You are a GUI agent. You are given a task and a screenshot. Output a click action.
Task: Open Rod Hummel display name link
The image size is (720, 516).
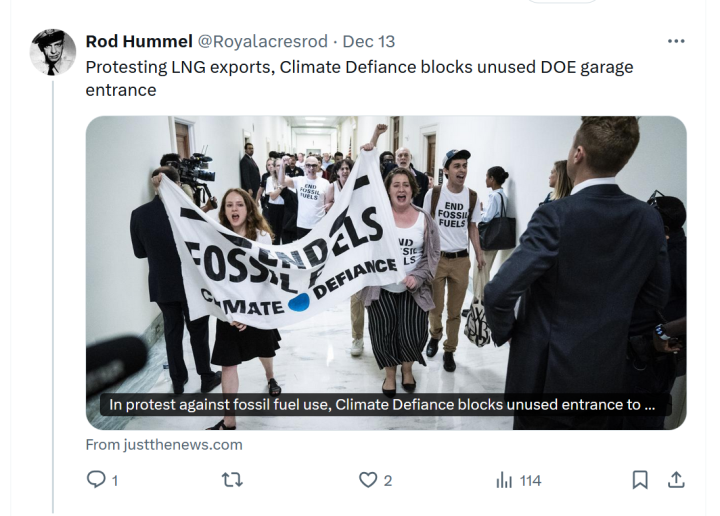137,41
